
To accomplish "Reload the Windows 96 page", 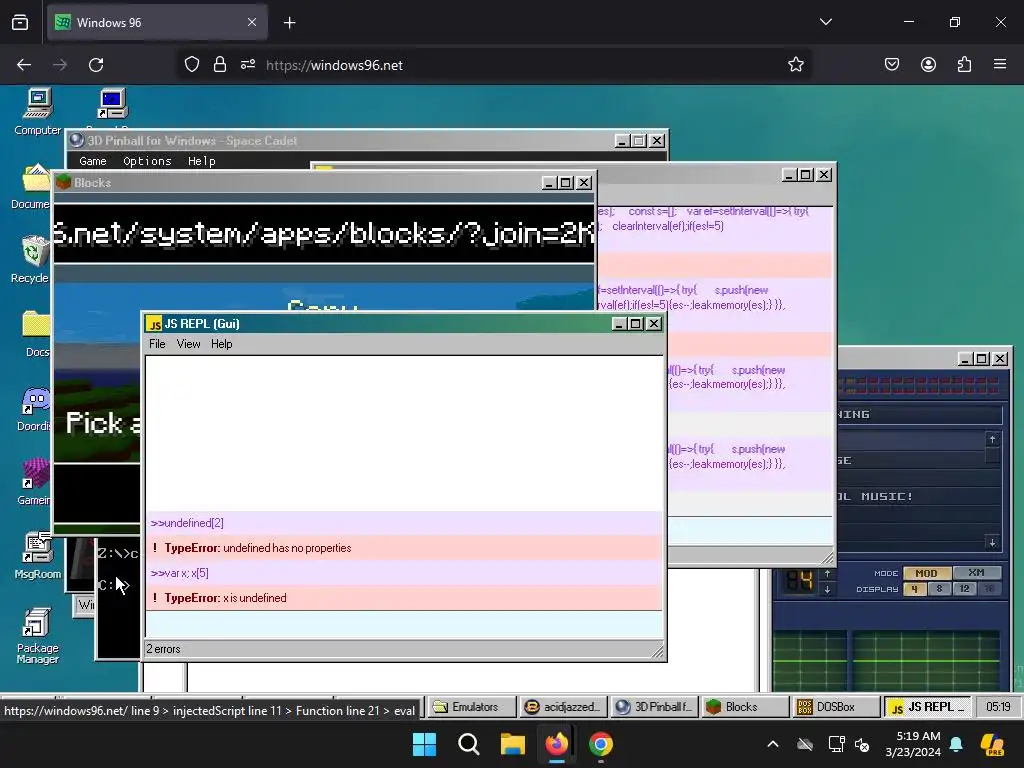I will 96,65.
